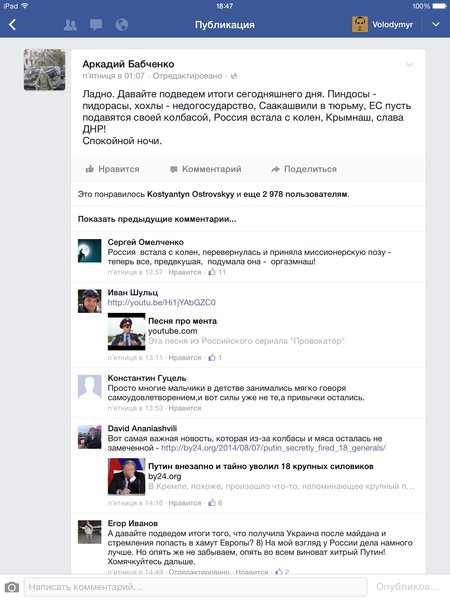Open the youtu.be link in comment
This screenshot has height=600, width=450.
(x=161, y=302)
